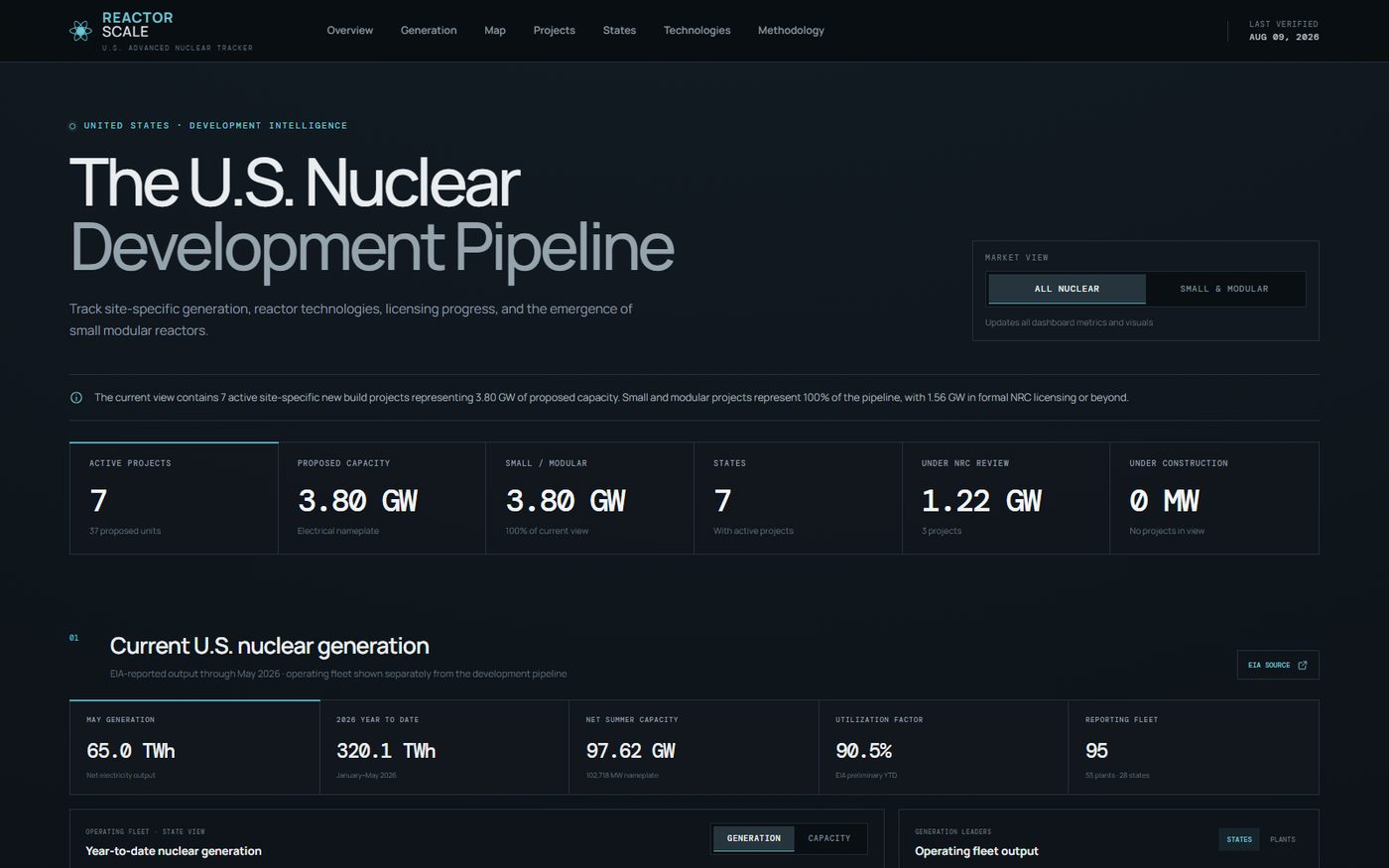This screenshot has height=868, width=1389.
Task: Select the All Nuclear market view
Action: click(x=1067, y=289)
